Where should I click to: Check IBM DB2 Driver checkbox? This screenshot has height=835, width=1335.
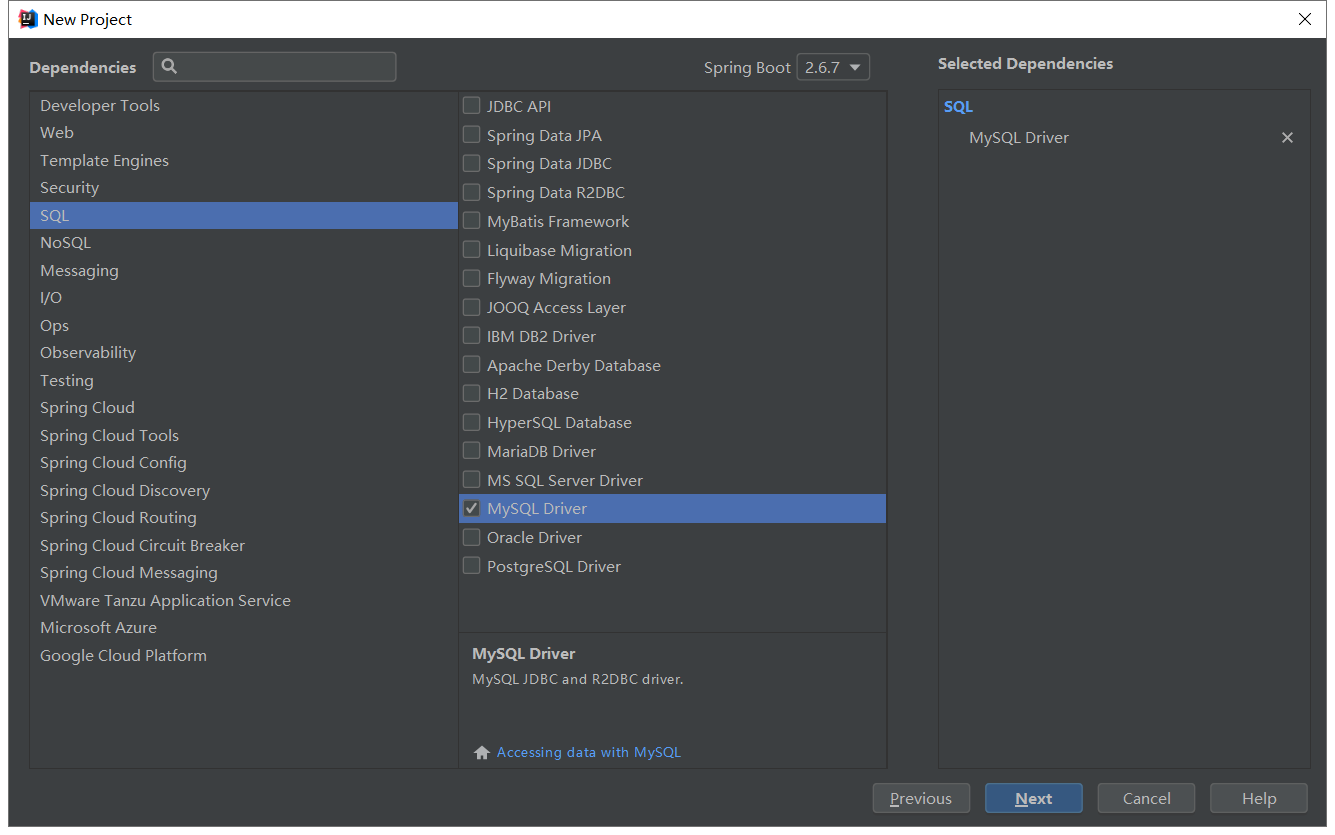pos(471,335)
